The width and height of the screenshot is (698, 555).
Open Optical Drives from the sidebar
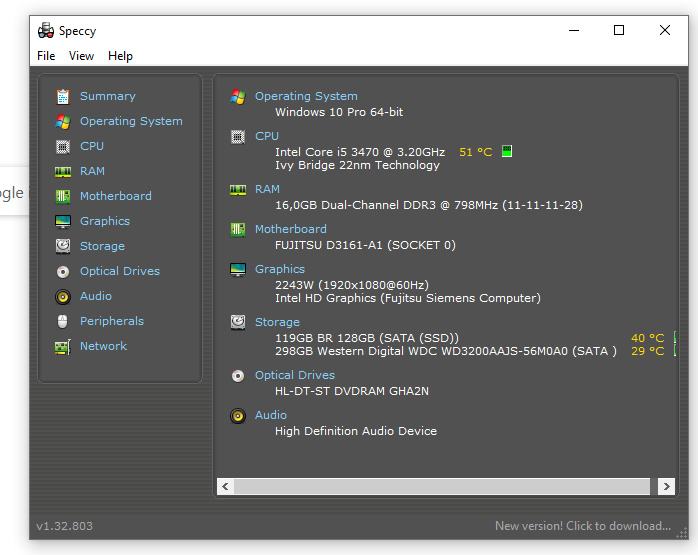coord(120,271)
